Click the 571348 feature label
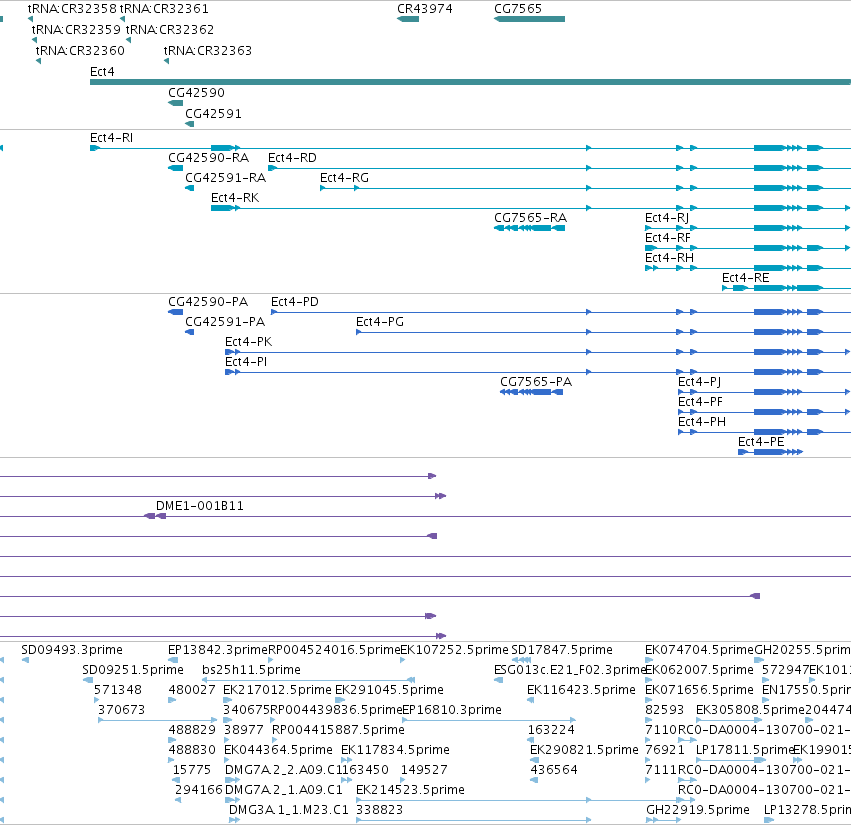 [x=118, y=690]
